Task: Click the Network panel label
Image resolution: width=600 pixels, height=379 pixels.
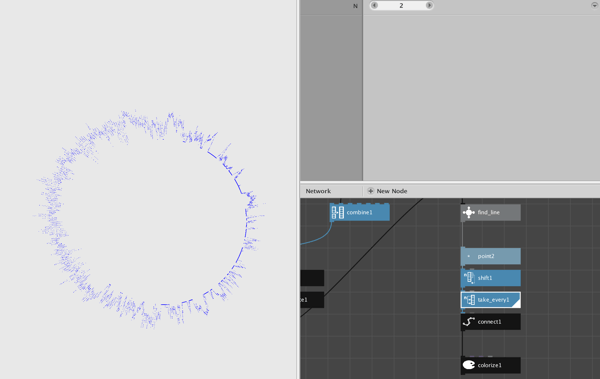Action: click(x=318, y=191)
